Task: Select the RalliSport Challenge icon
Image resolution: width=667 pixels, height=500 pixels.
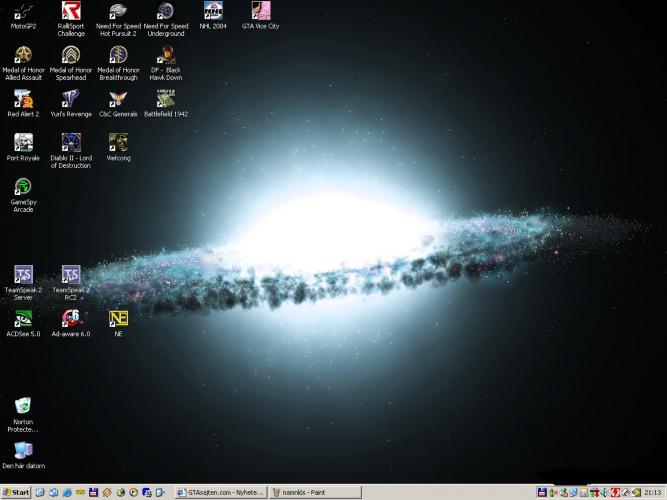Action: [x=71, y=12]
